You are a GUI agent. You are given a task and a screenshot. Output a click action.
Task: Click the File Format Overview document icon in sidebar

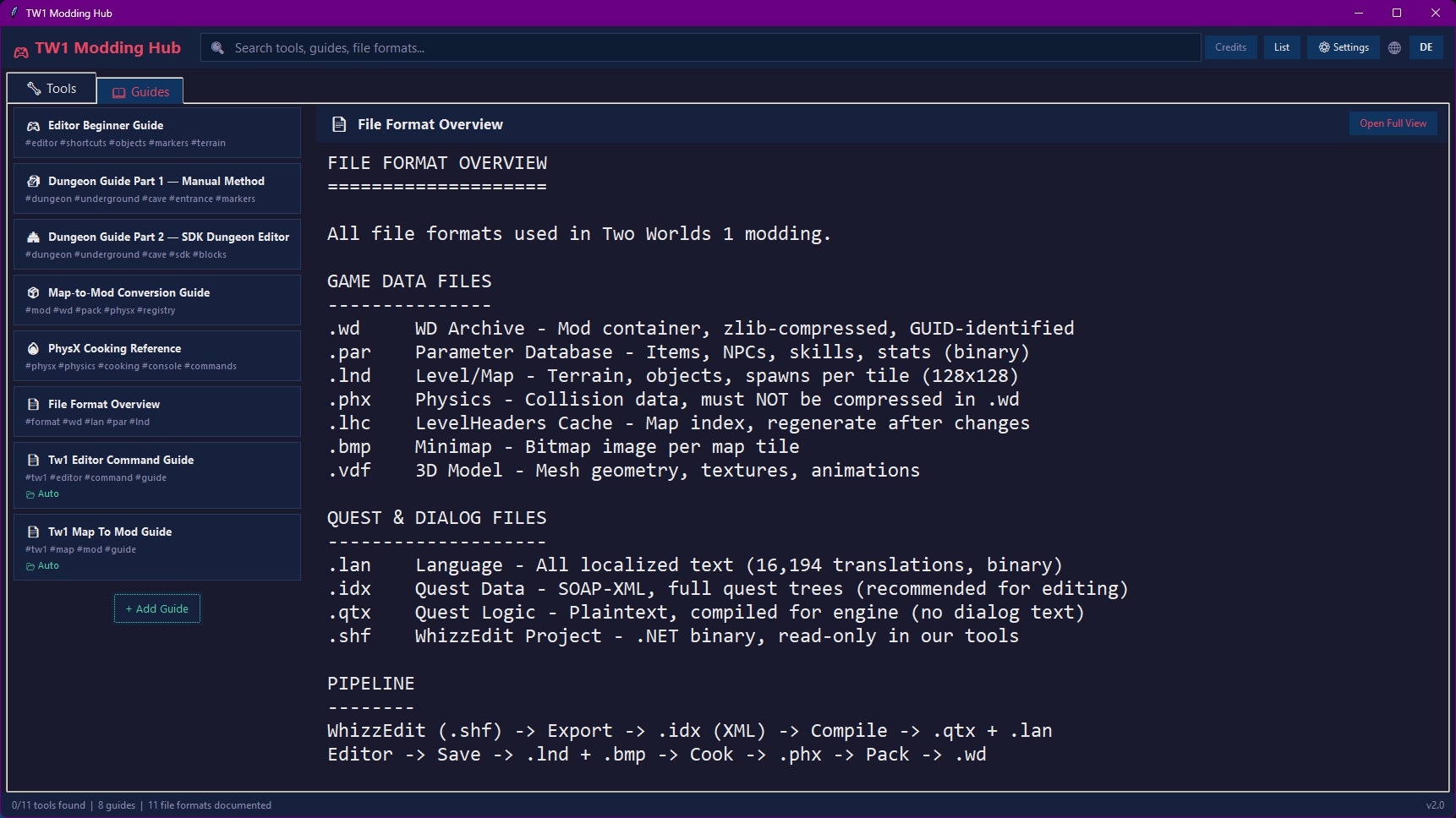click(x=34, y=405)
